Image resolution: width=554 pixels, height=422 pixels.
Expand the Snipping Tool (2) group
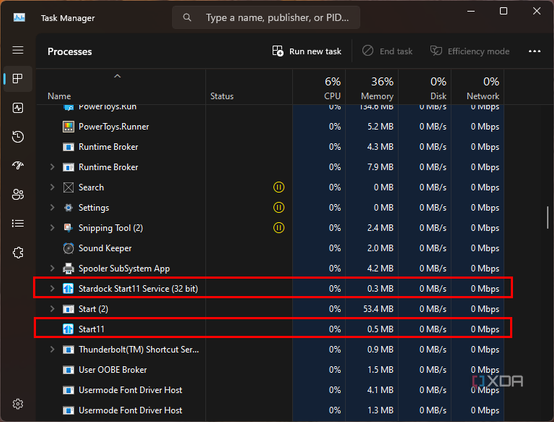[52, 228]
